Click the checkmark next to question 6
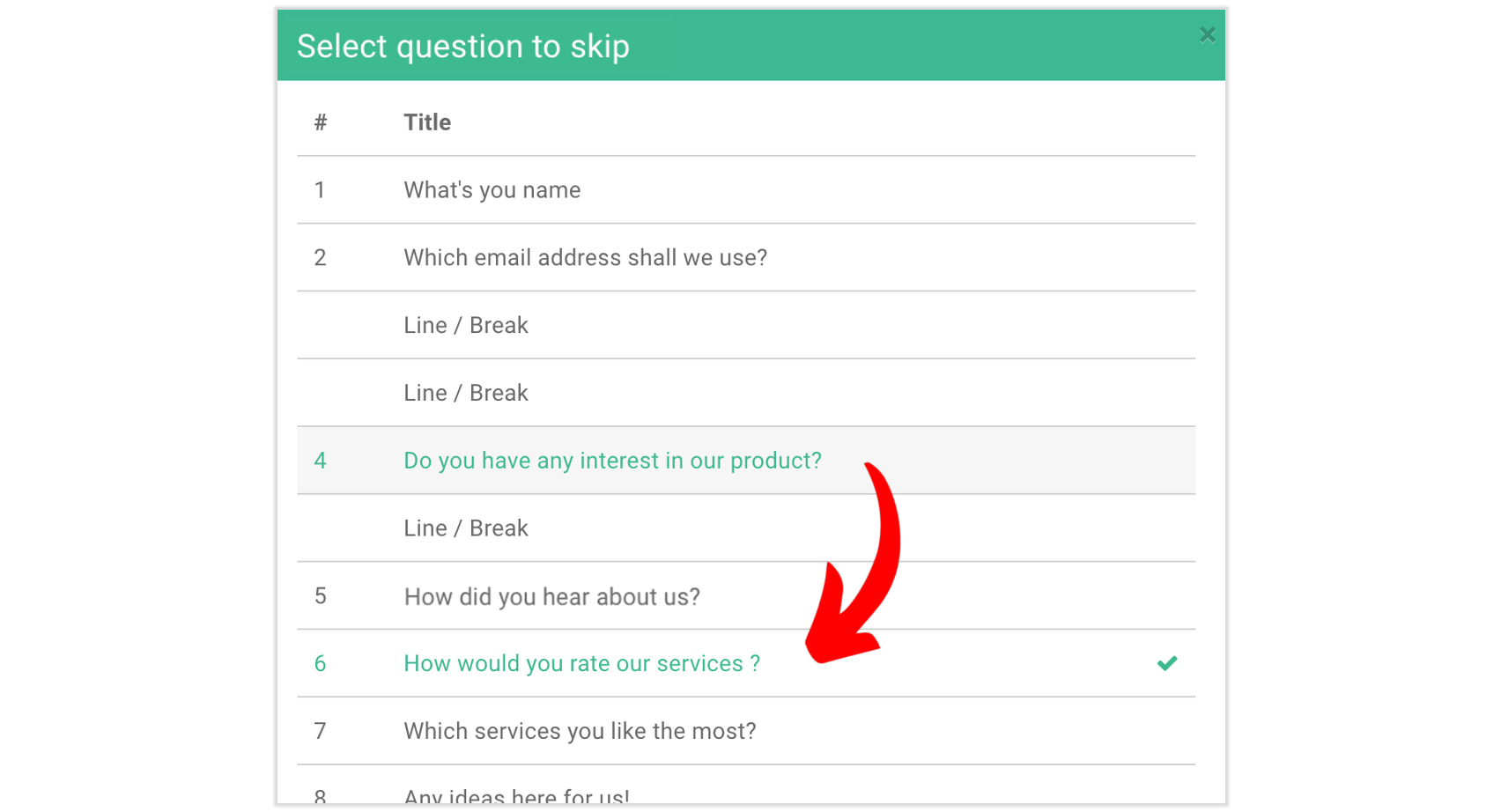 pos(1167,663)
